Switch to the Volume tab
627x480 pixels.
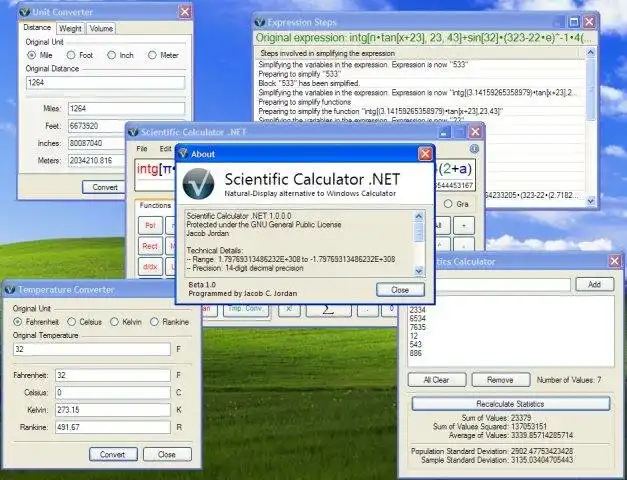coord(101,28)
